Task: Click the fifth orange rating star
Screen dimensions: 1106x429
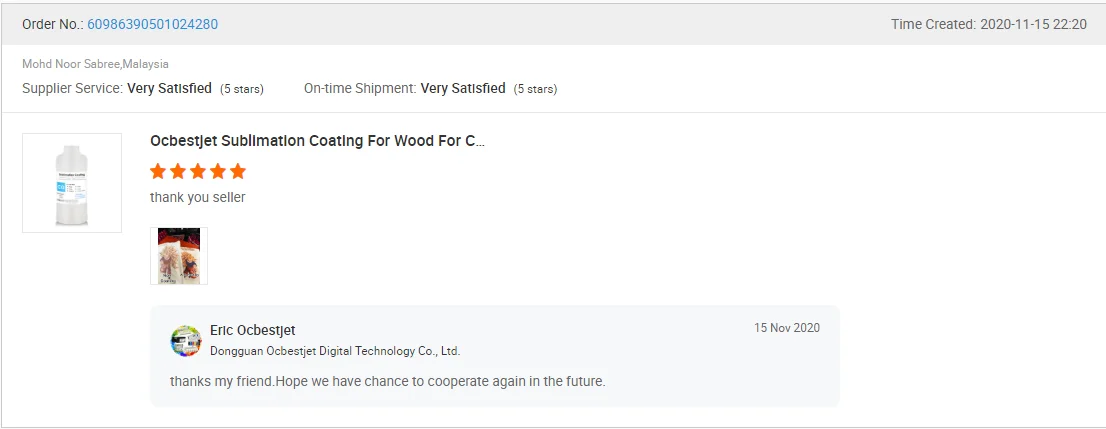Action: tap(238, 171)
